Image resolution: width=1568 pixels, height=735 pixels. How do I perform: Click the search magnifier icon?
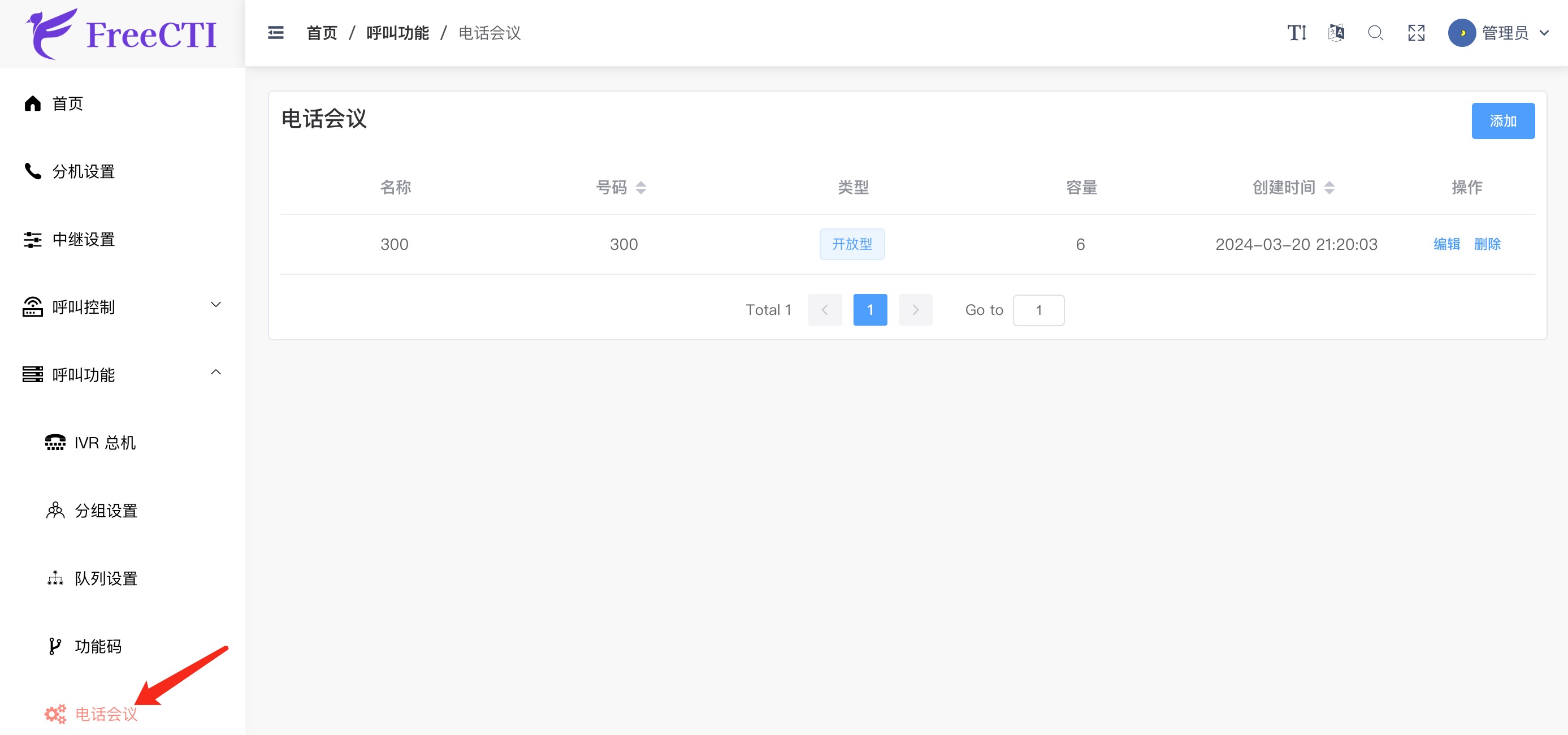coord(1375,33)
